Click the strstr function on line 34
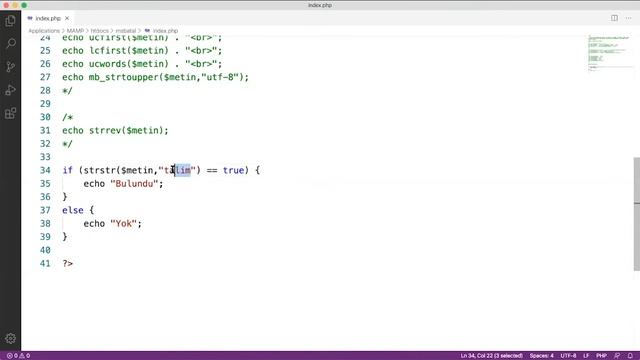This screenshot has height=360, width=640. tap(100, 170)
